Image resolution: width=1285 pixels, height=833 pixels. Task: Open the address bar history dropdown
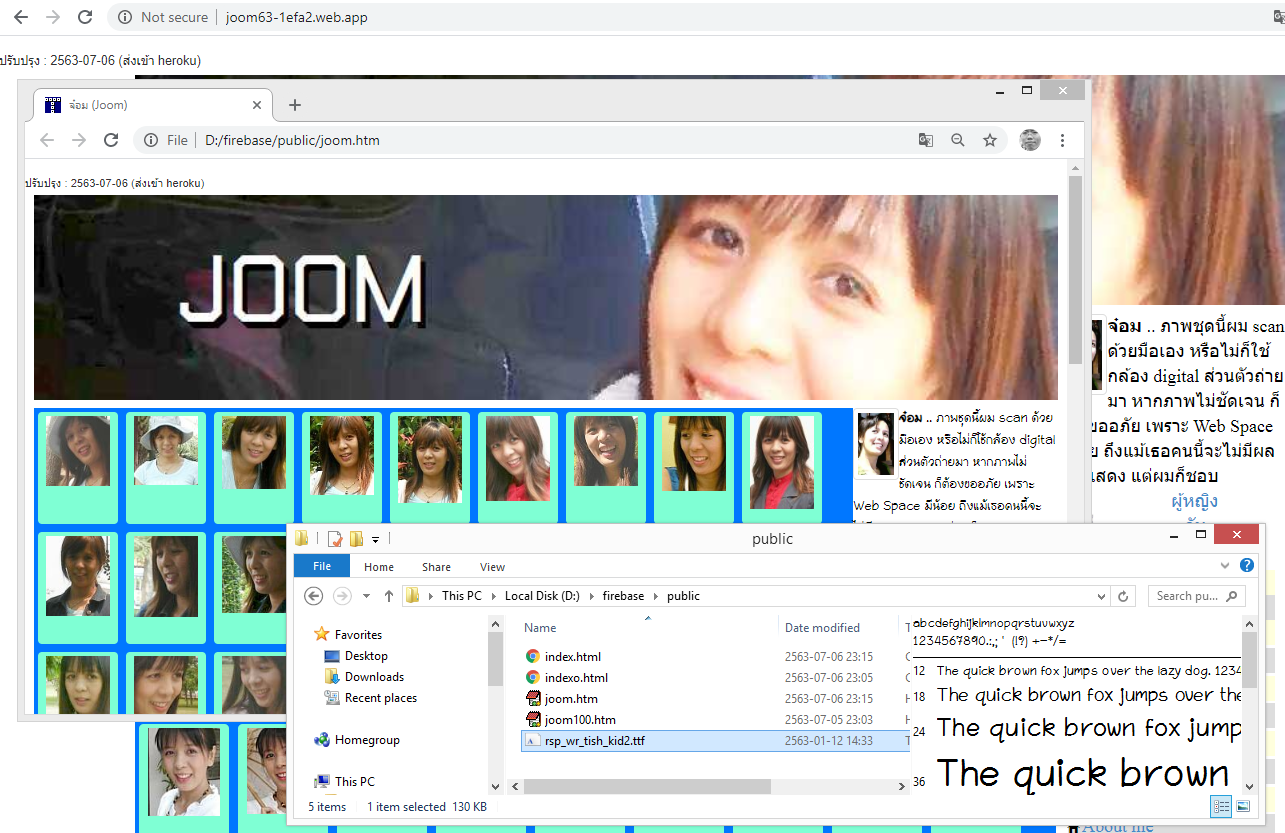coord(1102,596)
